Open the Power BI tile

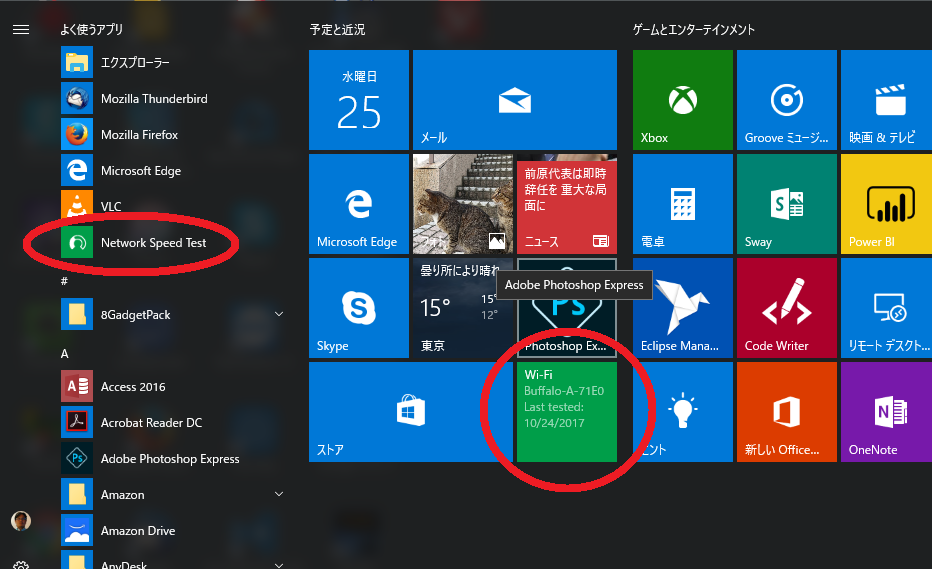tap(886, 204)
